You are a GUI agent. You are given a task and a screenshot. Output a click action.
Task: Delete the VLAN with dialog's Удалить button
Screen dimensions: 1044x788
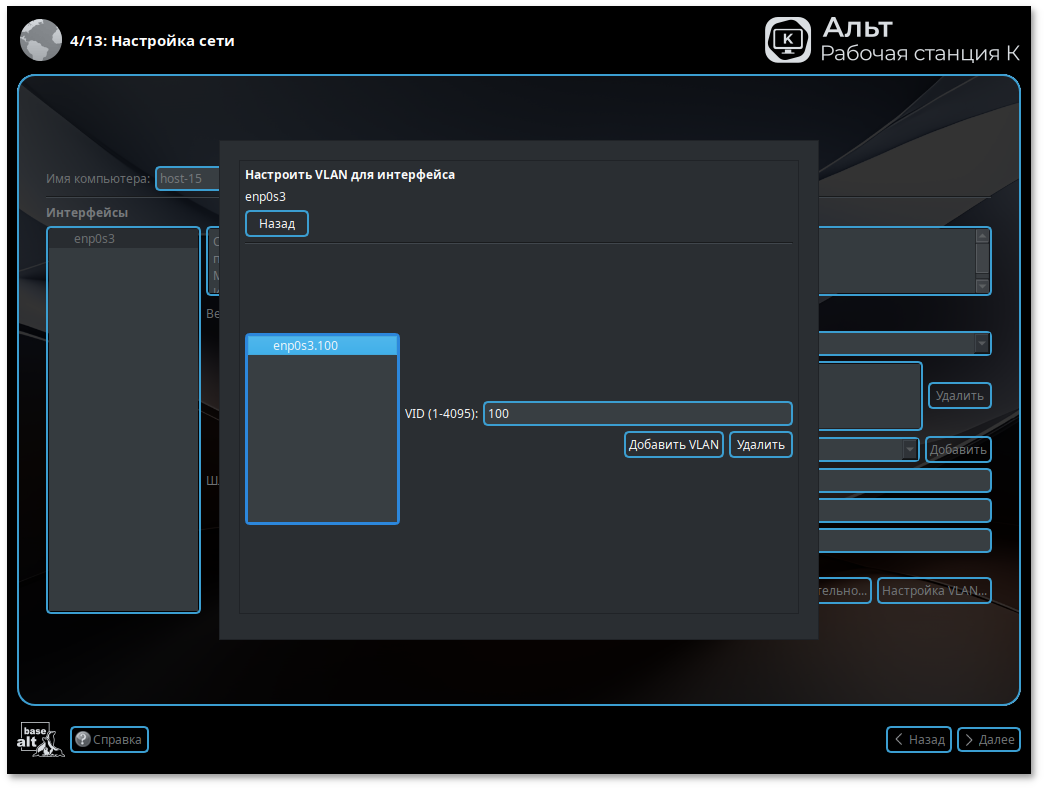pos(761,445)
